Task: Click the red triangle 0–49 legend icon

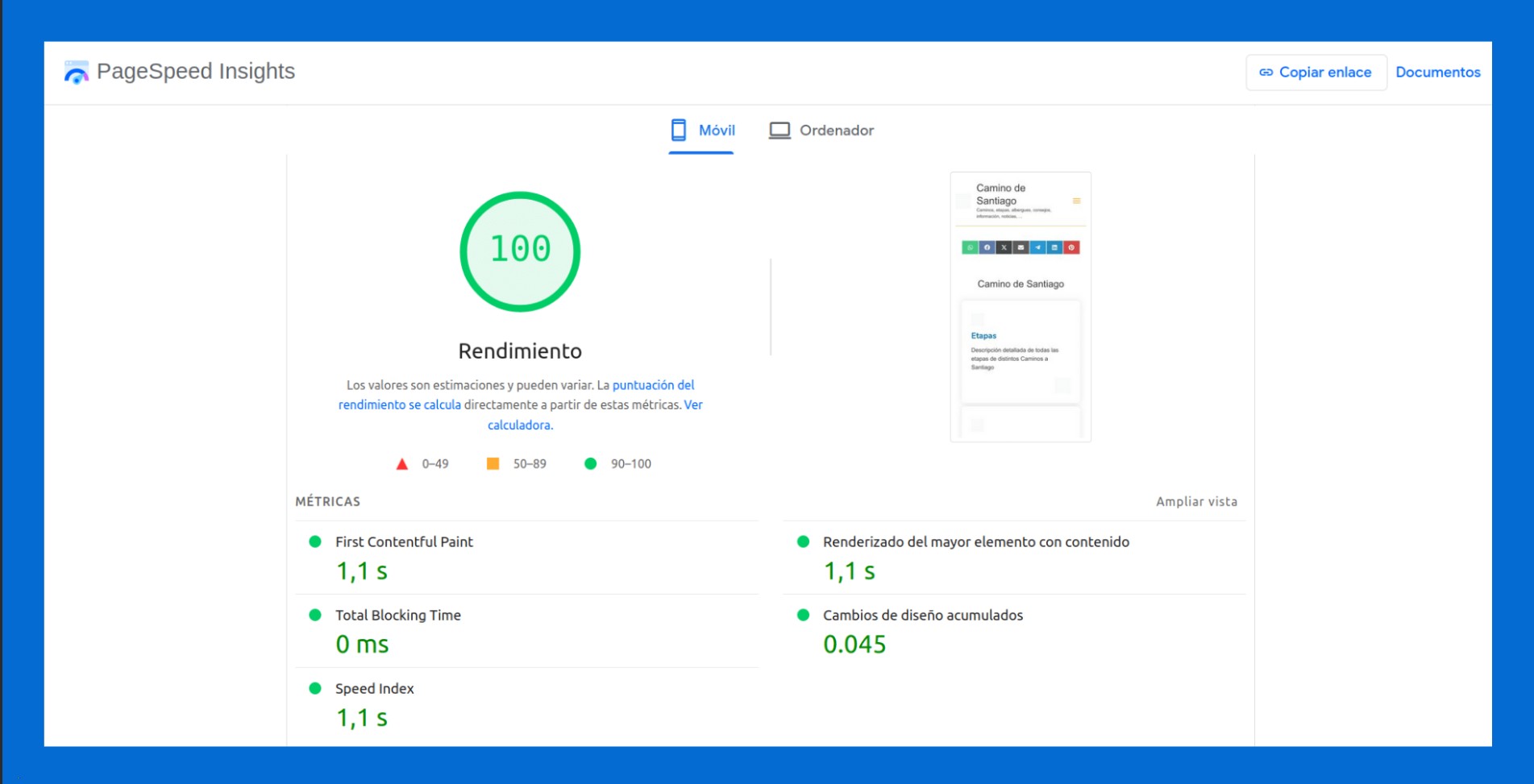Action: tap(402, 464)
